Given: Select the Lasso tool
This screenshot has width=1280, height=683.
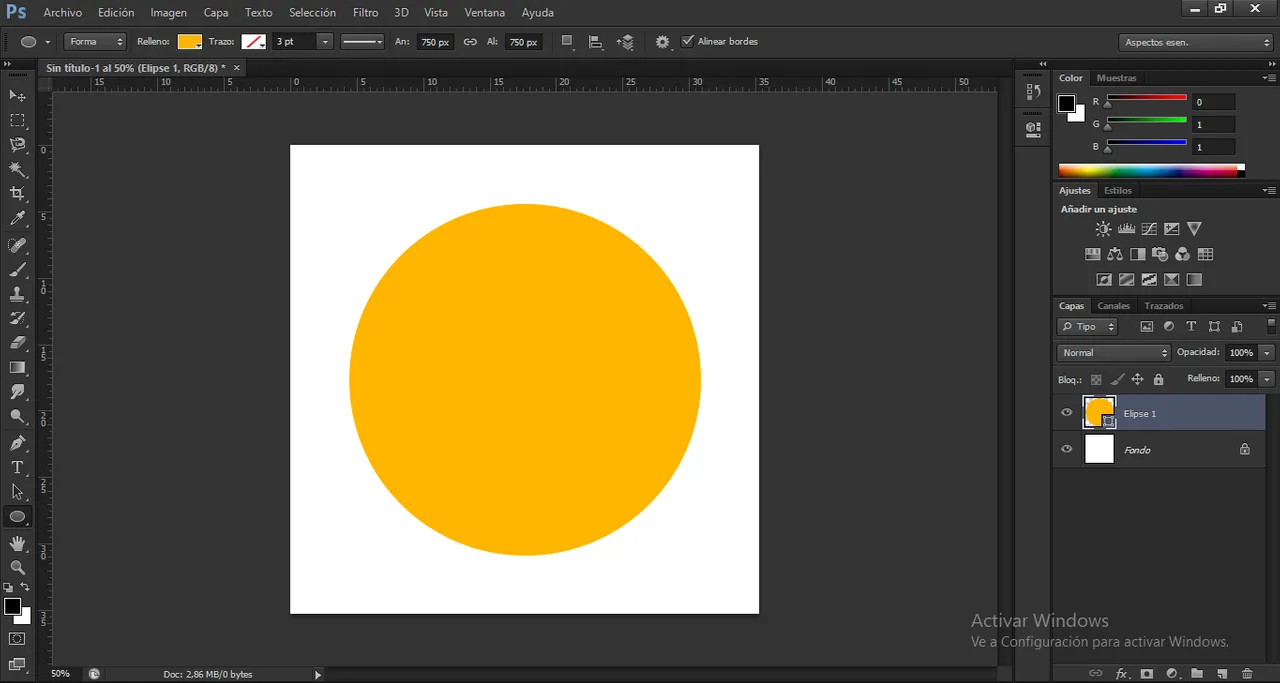Looking at the screenshot, I should [17, 145].
